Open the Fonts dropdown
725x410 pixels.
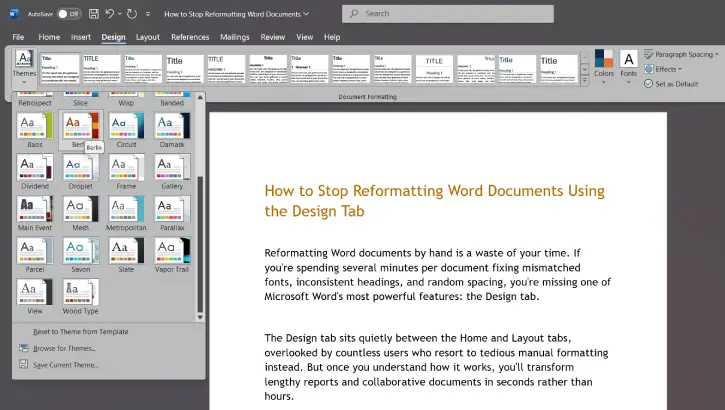point(628,67)
